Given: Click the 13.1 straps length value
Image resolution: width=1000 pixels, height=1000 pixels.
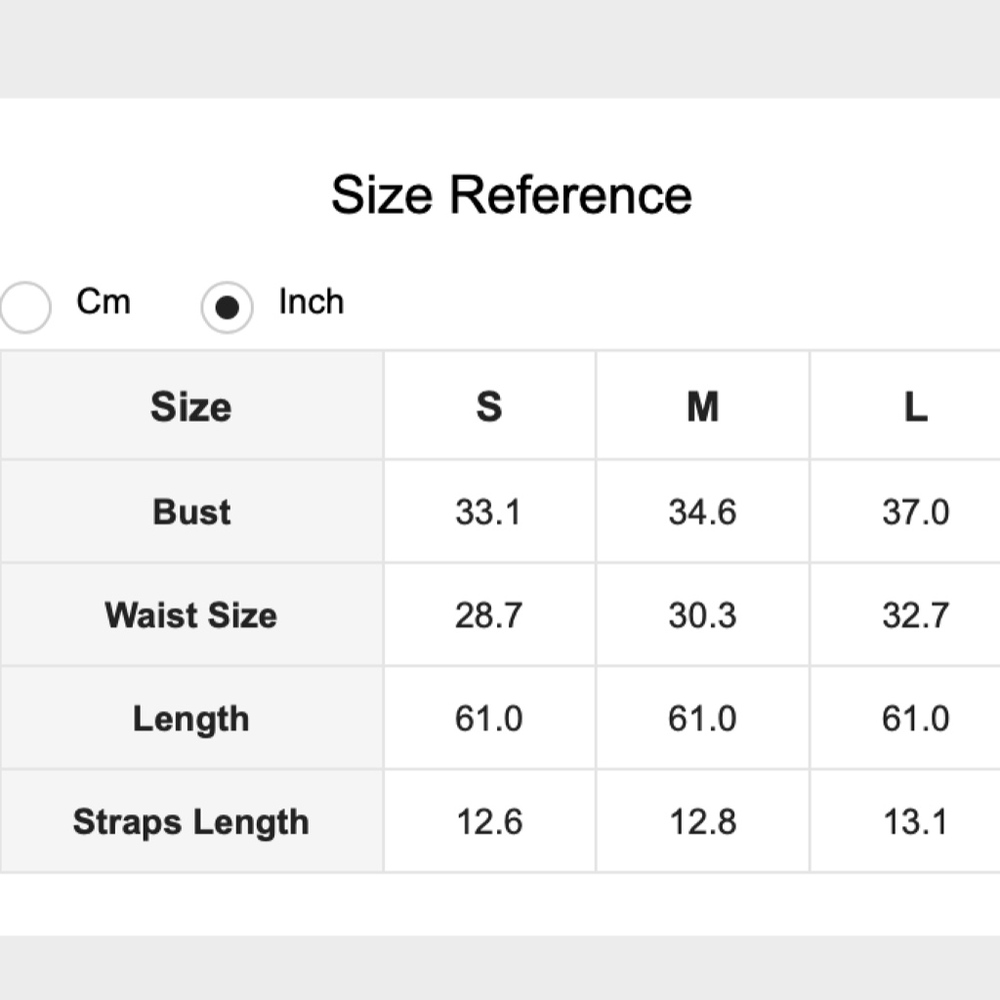Looking at the screenshot, I should pyautogui.click(x=915, y=822).
